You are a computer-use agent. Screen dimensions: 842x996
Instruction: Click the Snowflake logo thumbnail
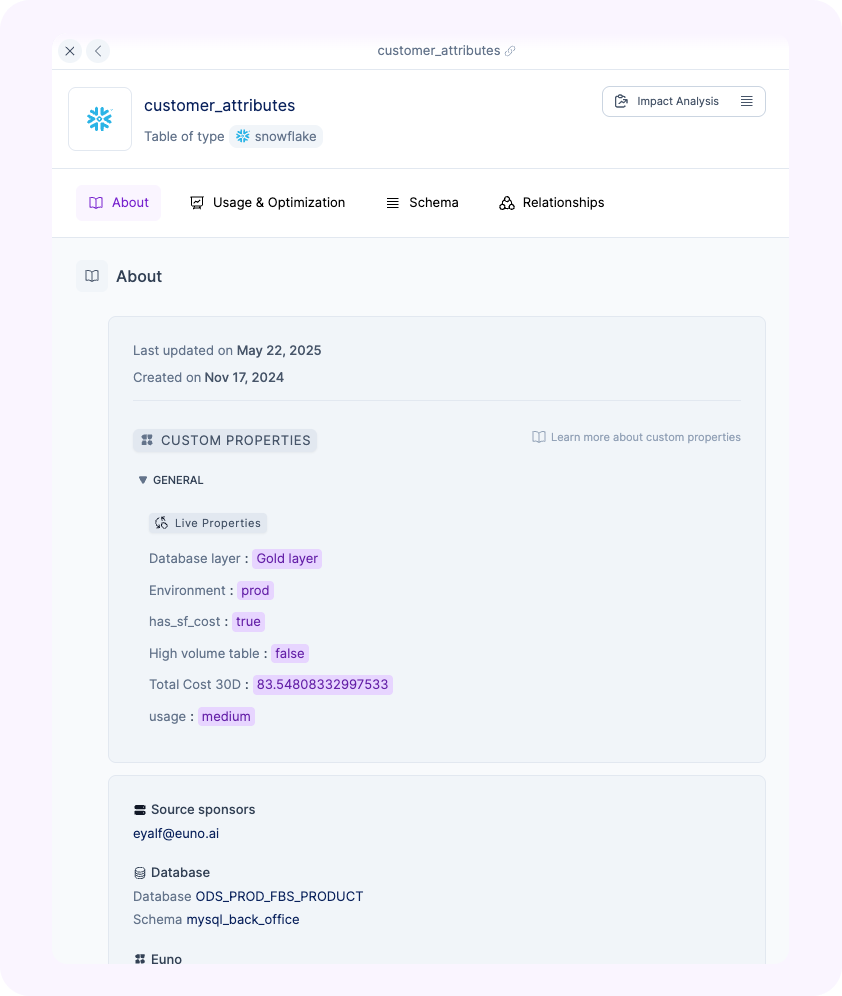[x=100, y=119]
